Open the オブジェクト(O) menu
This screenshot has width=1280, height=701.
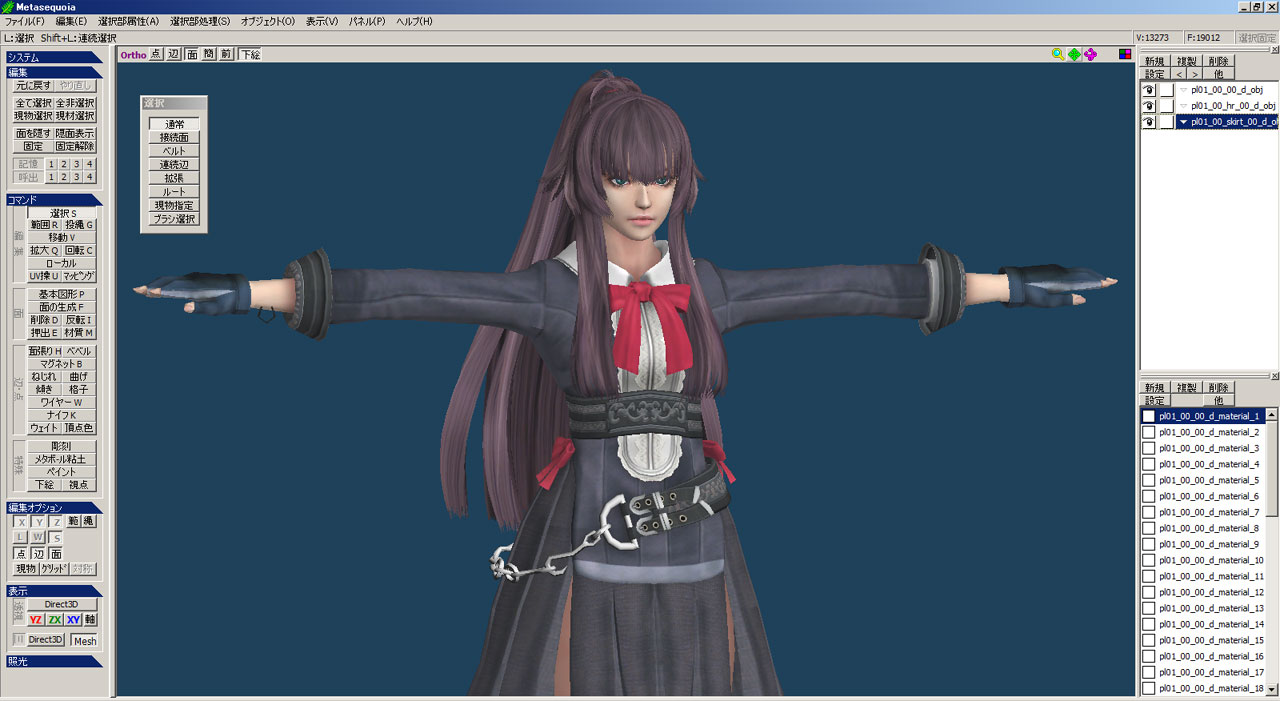[268, 21]
